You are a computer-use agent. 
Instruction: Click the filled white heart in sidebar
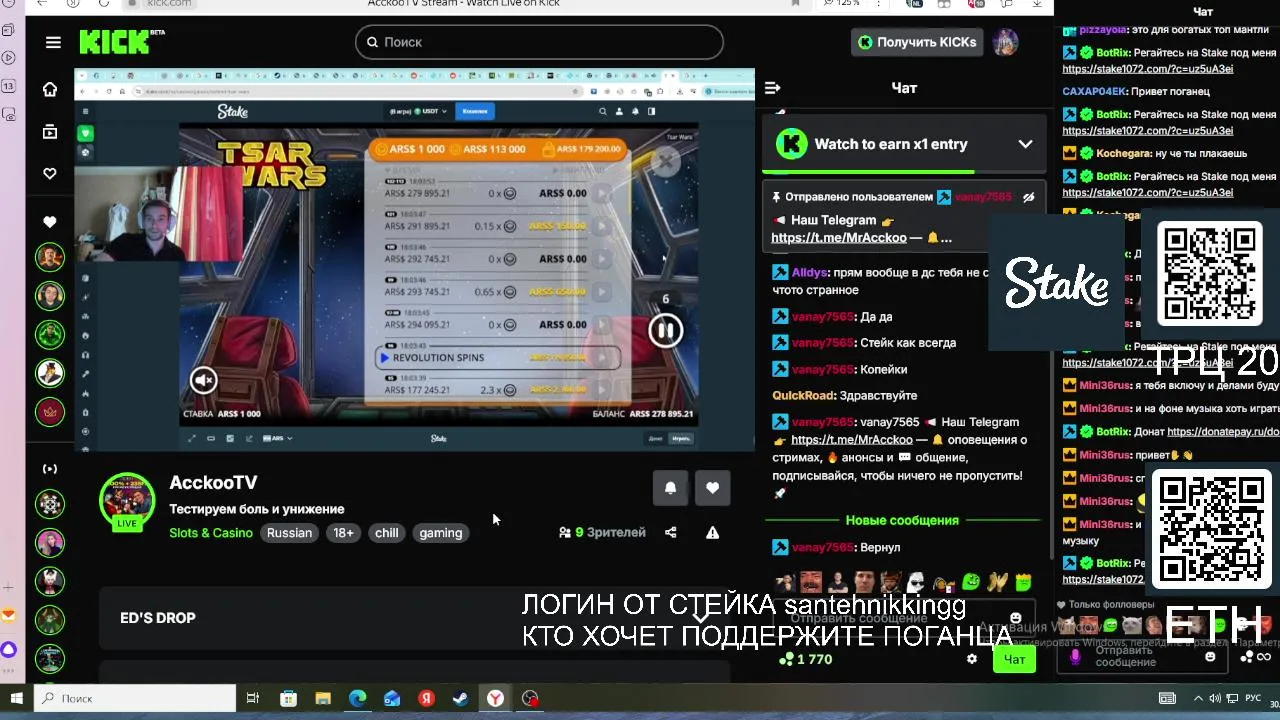coord(50,221)
